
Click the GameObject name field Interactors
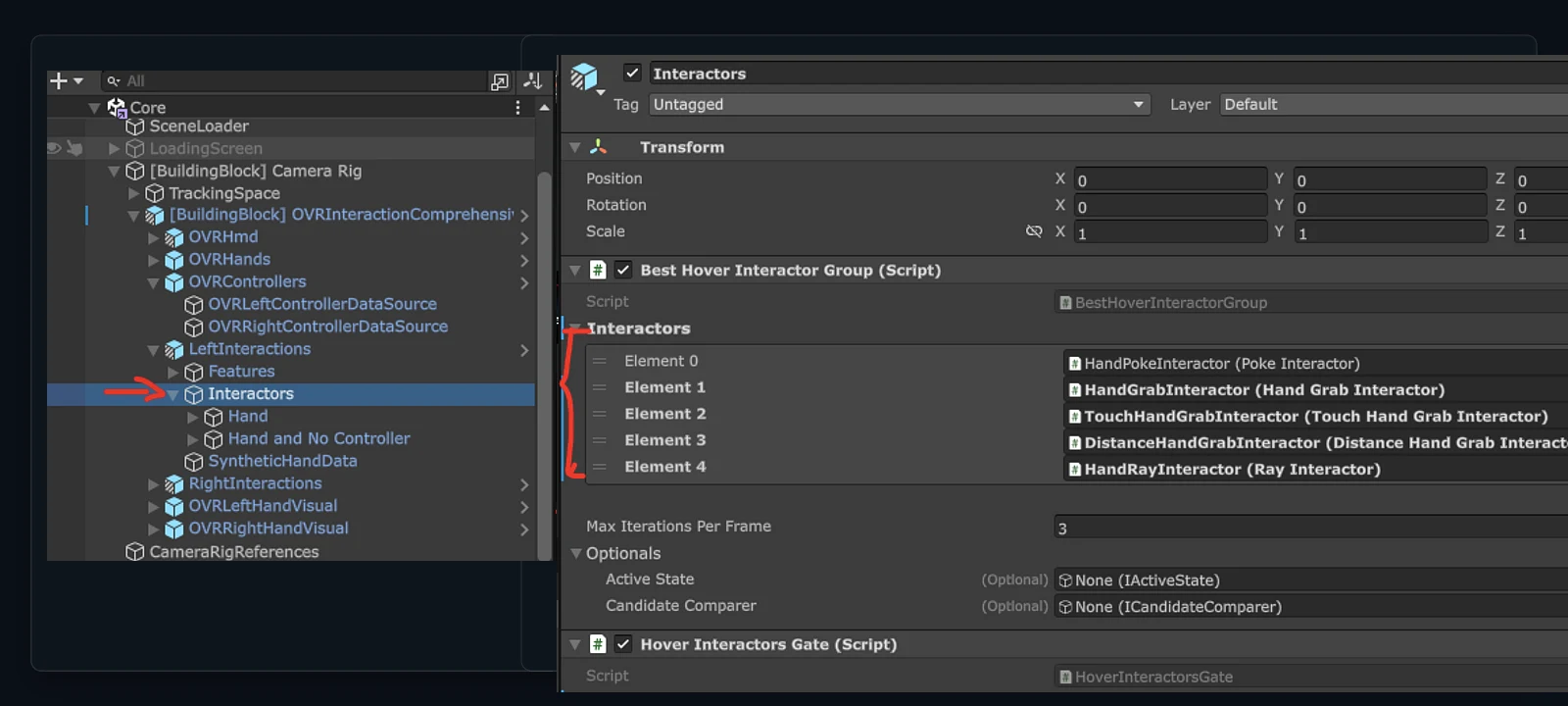[1108, 74]
